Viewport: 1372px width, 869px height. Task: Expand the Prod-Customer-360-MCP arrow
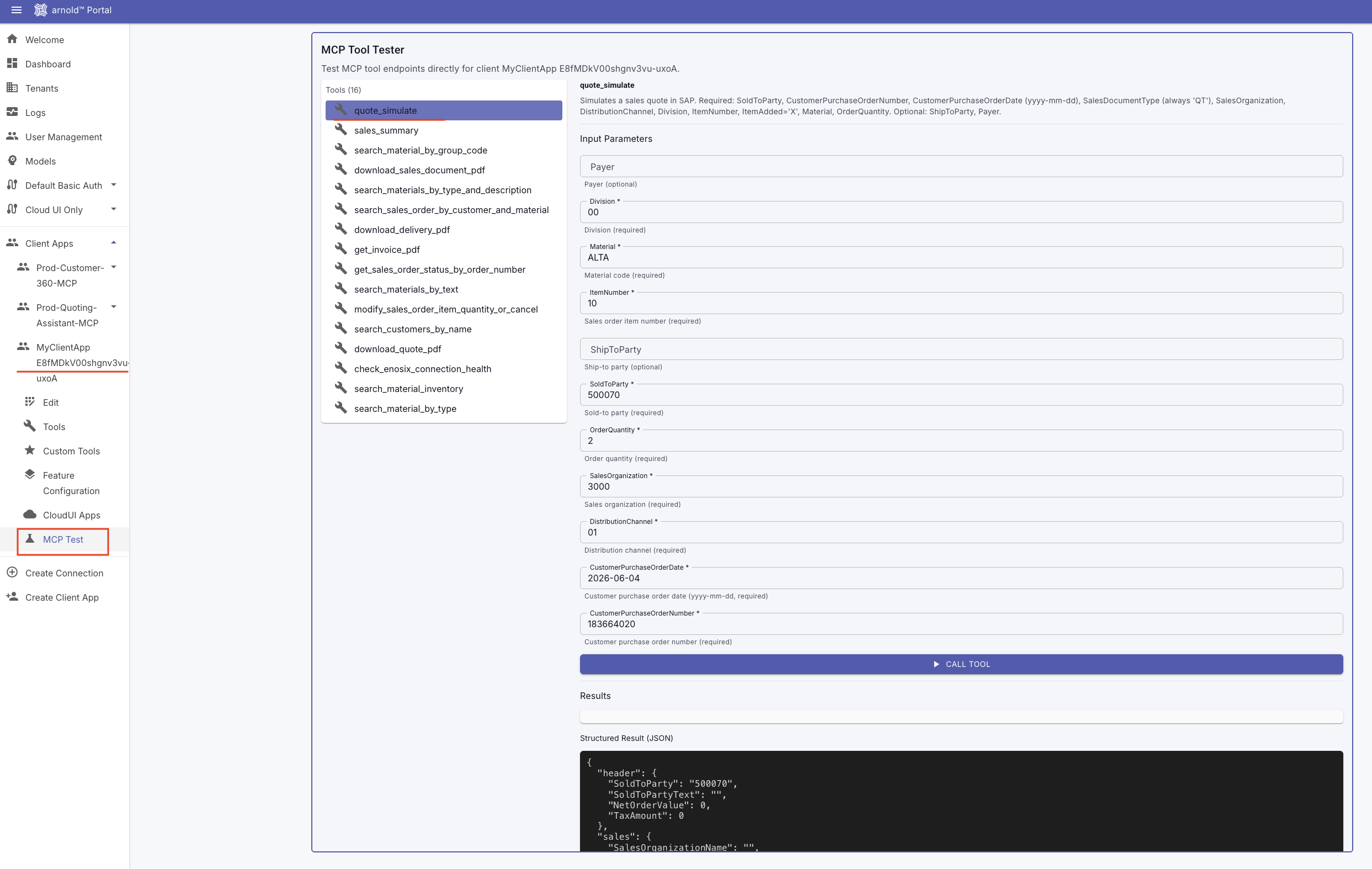(x=113, y=267)
